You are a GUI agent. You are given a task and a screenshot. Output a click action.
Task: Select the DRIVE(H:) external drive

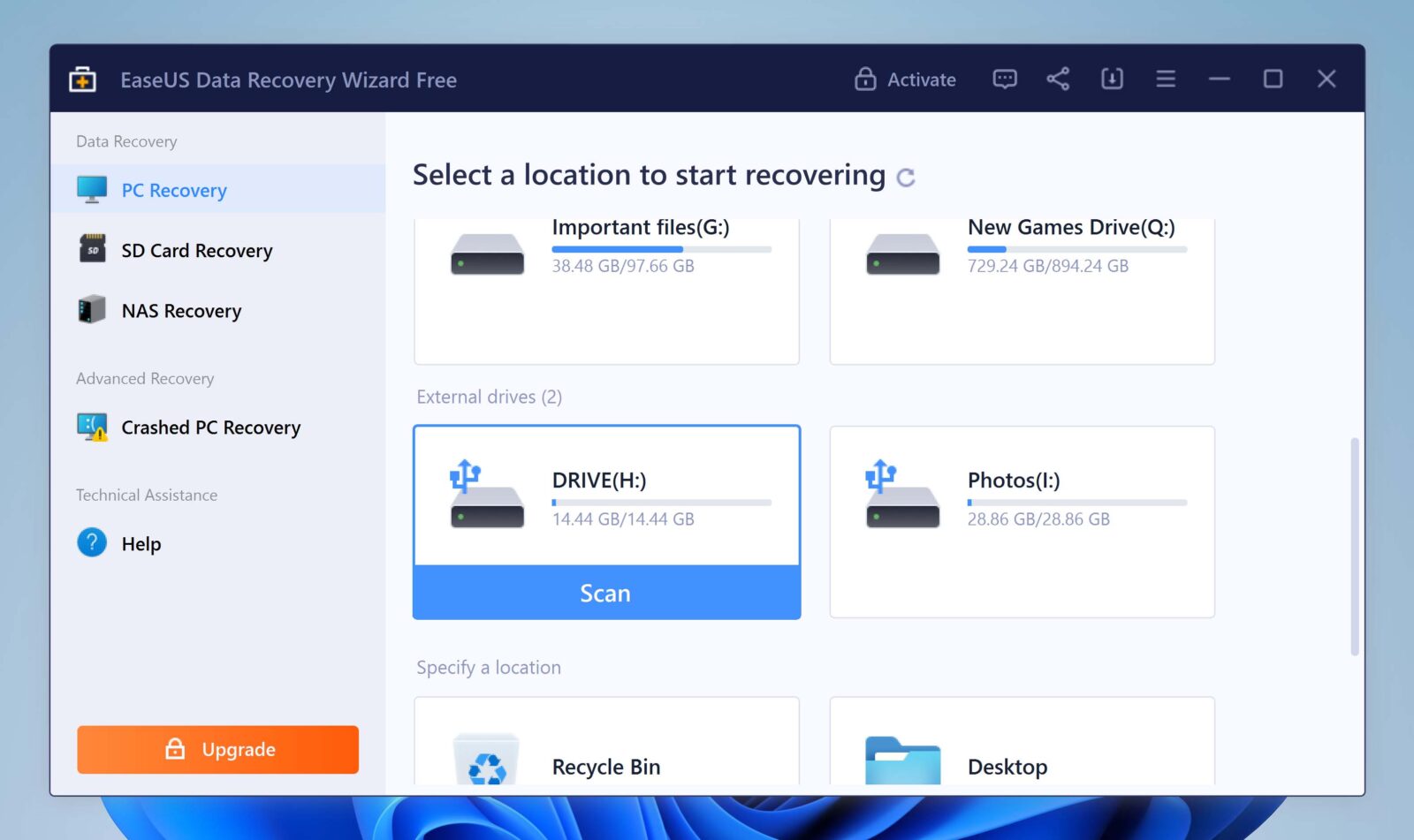[606, 495]
